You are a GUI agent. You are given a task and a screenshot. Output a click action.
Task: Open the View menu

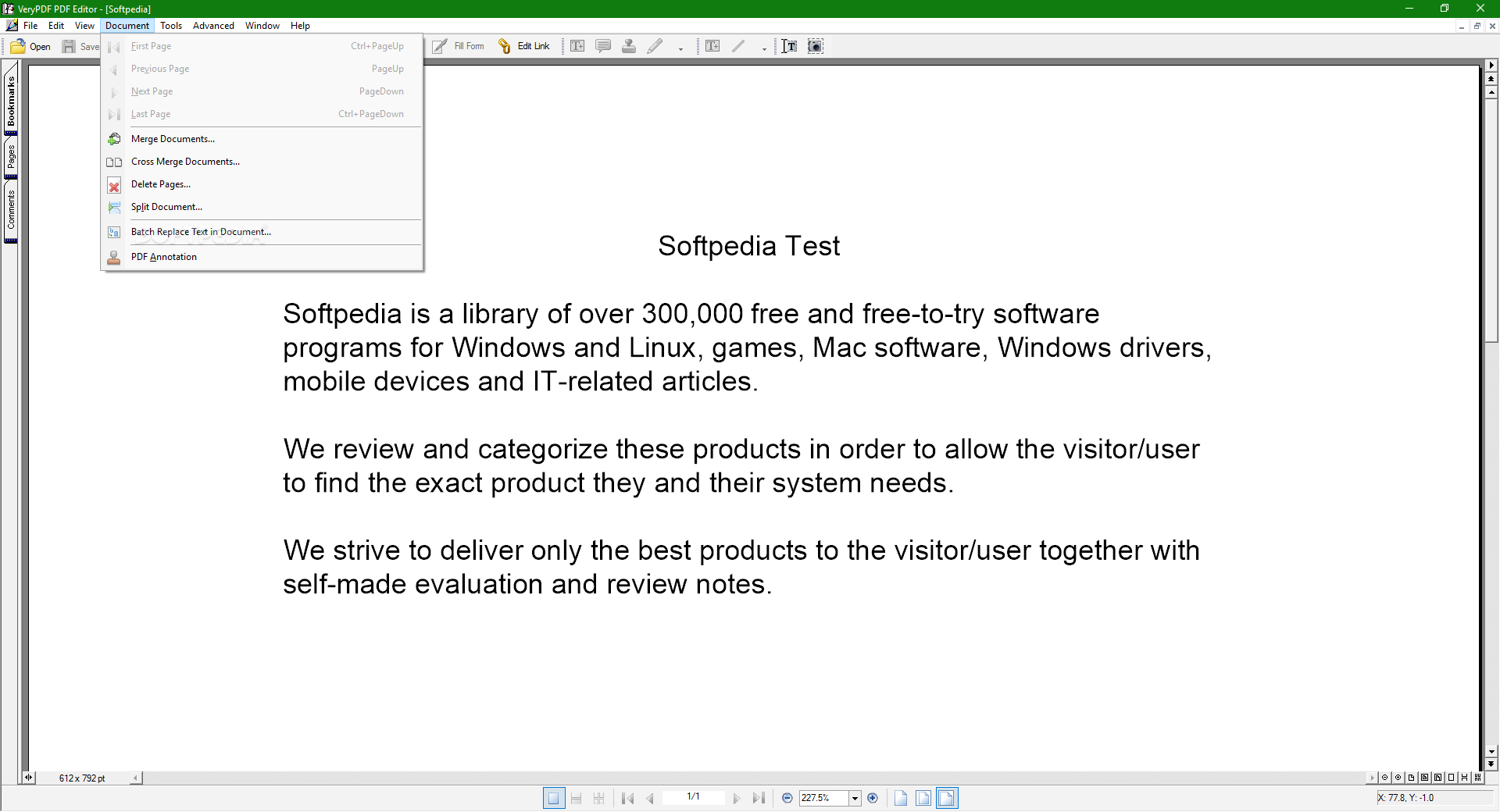tap(84, 26)
